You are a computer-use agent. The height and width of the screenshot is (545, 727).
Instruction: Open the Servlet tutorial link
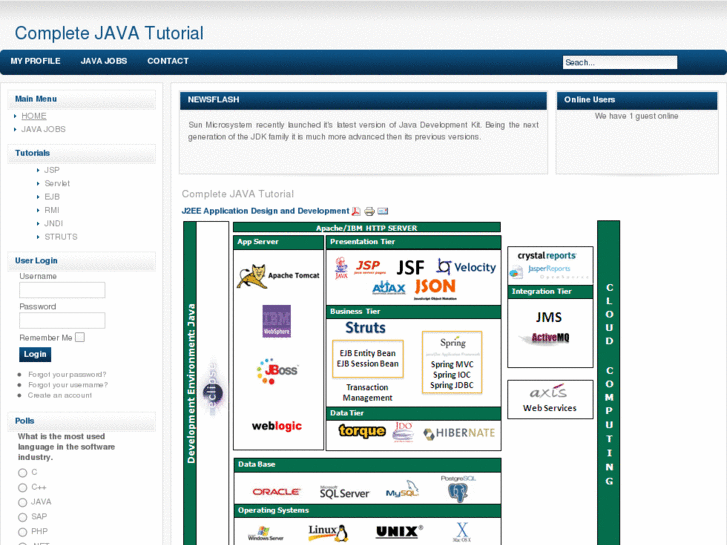57,184
